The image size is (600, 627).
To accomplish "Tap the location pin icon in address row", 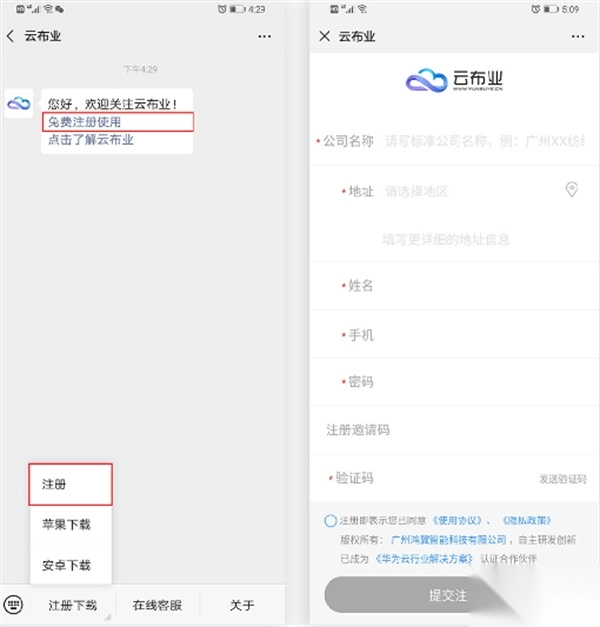I will [x=572, y=190].
